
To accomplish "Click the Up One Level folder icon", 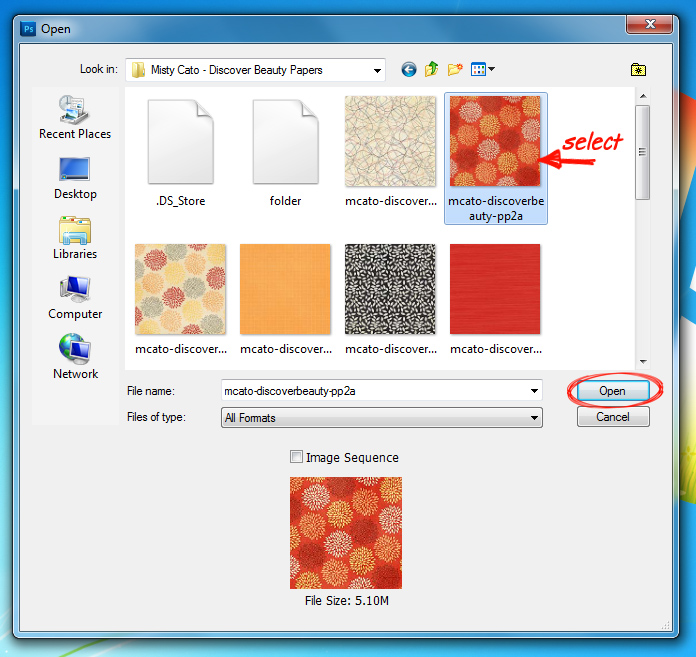I will pyautogui.click(x=431, y=69).
